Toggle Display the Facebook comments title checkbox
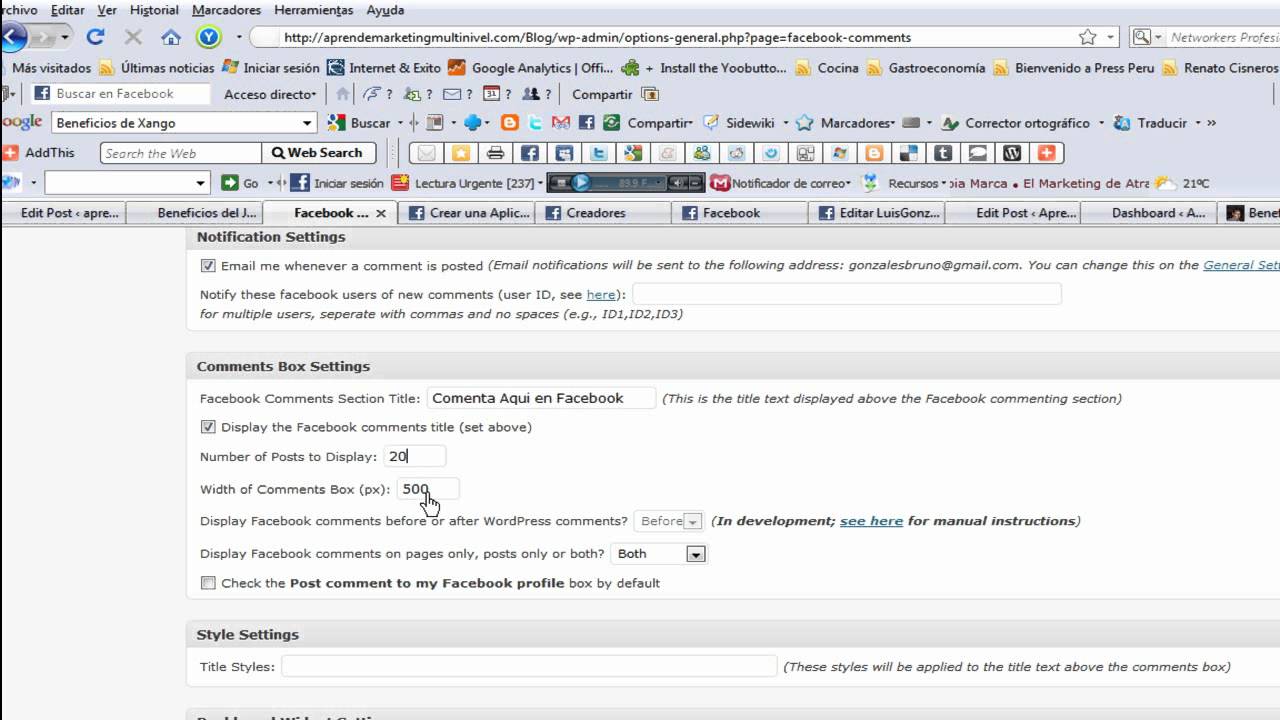This screenshot has width=1280, height=720. (x=208, y=427)
